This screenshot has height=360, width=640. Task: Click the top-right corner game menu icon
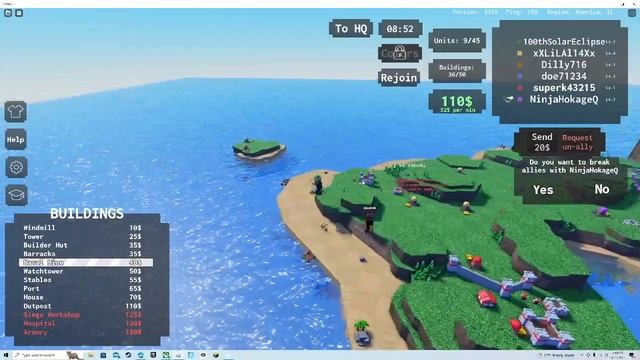point(632,13)
